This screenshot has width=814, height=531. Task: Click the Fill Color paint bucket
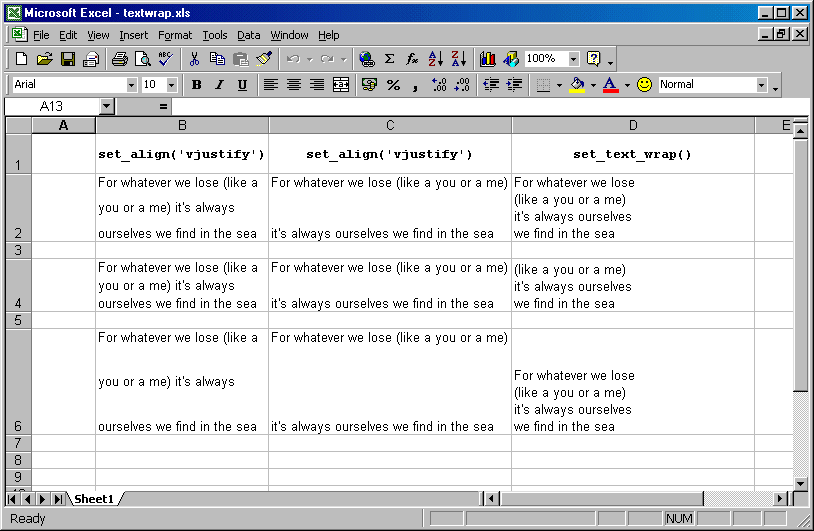coord(576,85)
